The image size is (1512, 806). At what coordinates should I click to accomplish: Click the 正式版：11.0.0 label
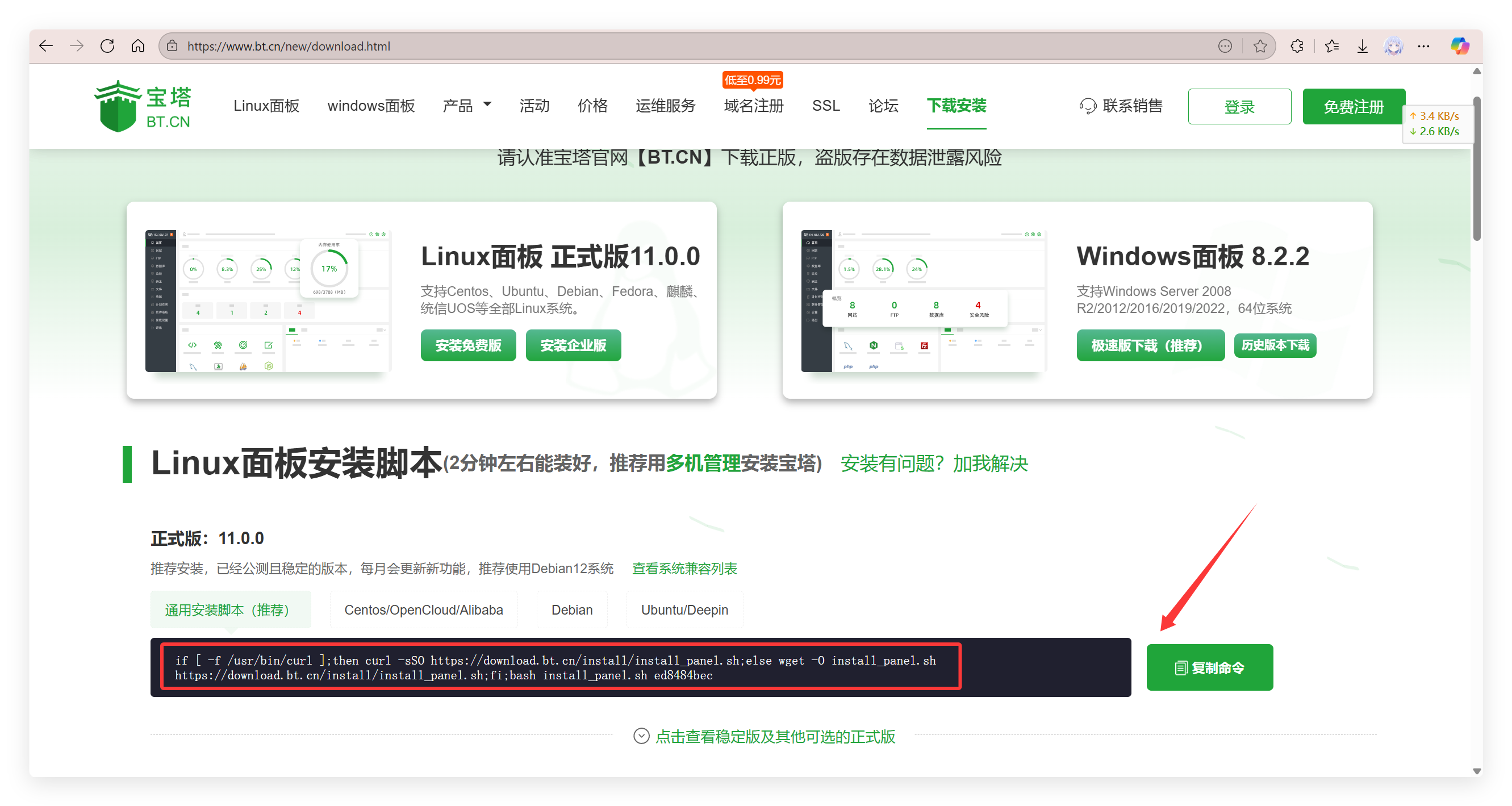click(207, 538)
